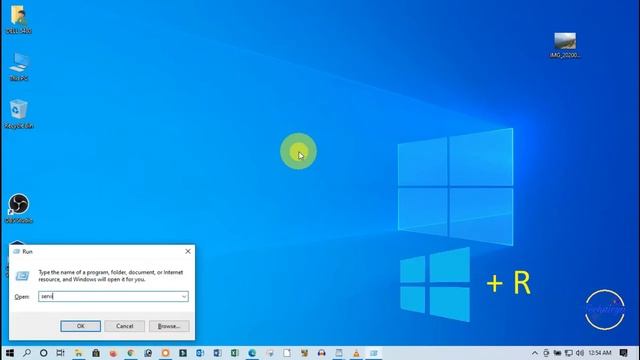640x360 pixels.
Task: Open the network tray icon
Action: (x=569, y=353)
